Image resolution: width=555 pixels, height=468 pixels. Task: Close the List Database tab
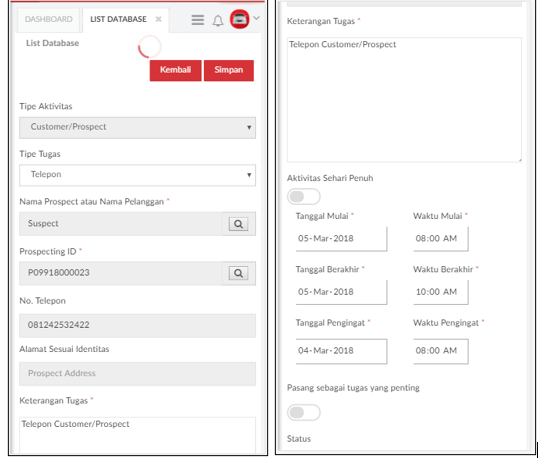(159, 19)
